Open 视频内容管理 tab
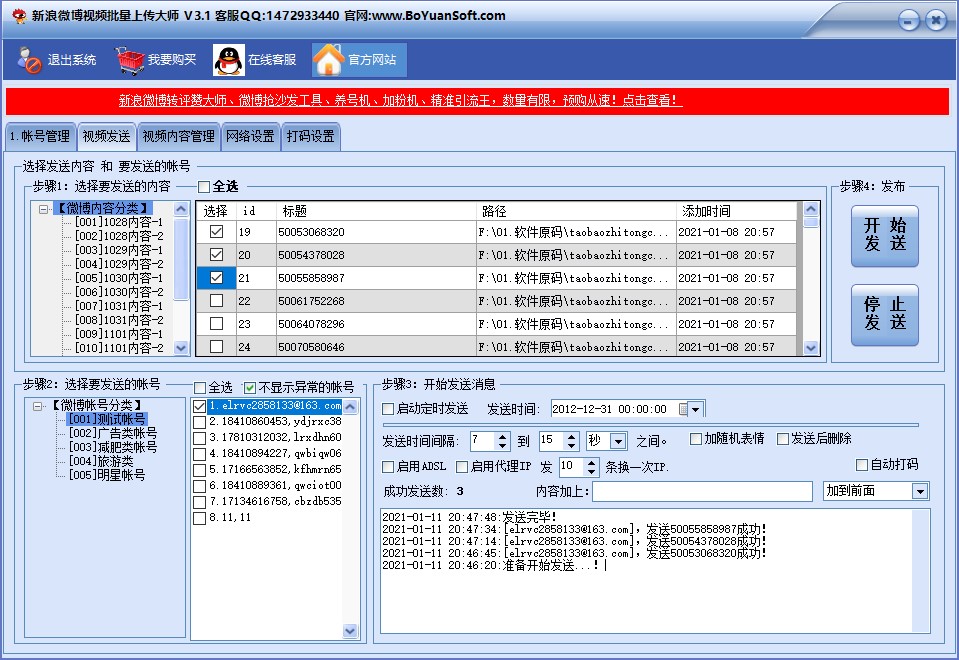959x660 pixels. tap(179, 136)
